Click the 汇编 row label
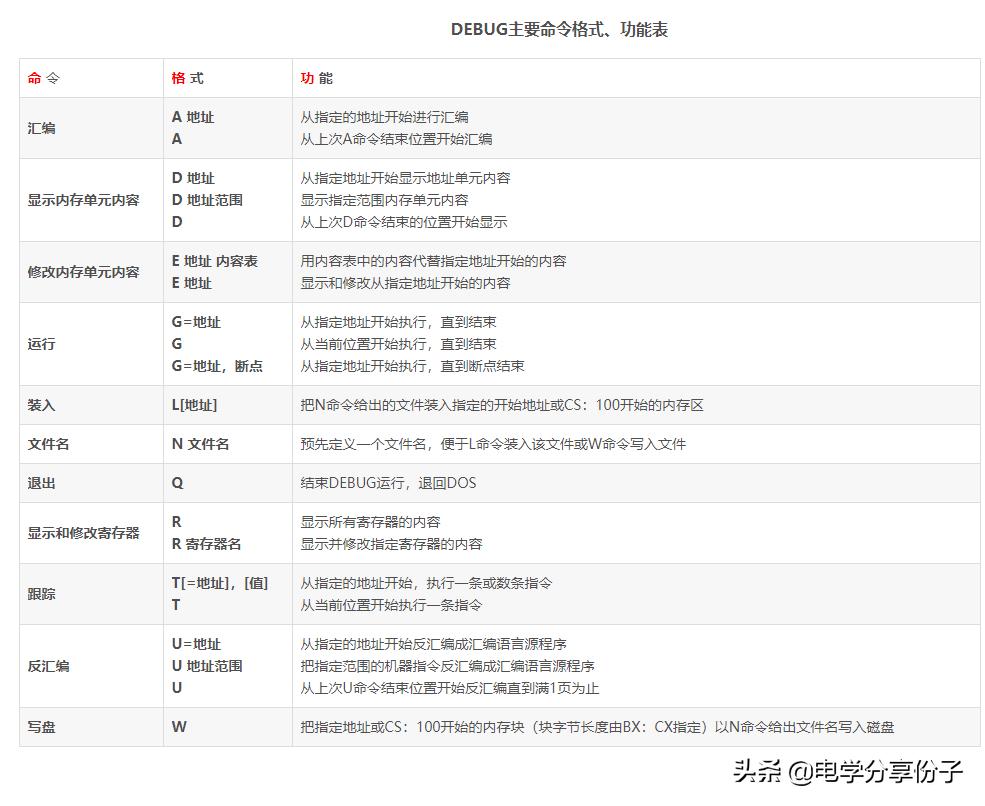 coord(41,128)
